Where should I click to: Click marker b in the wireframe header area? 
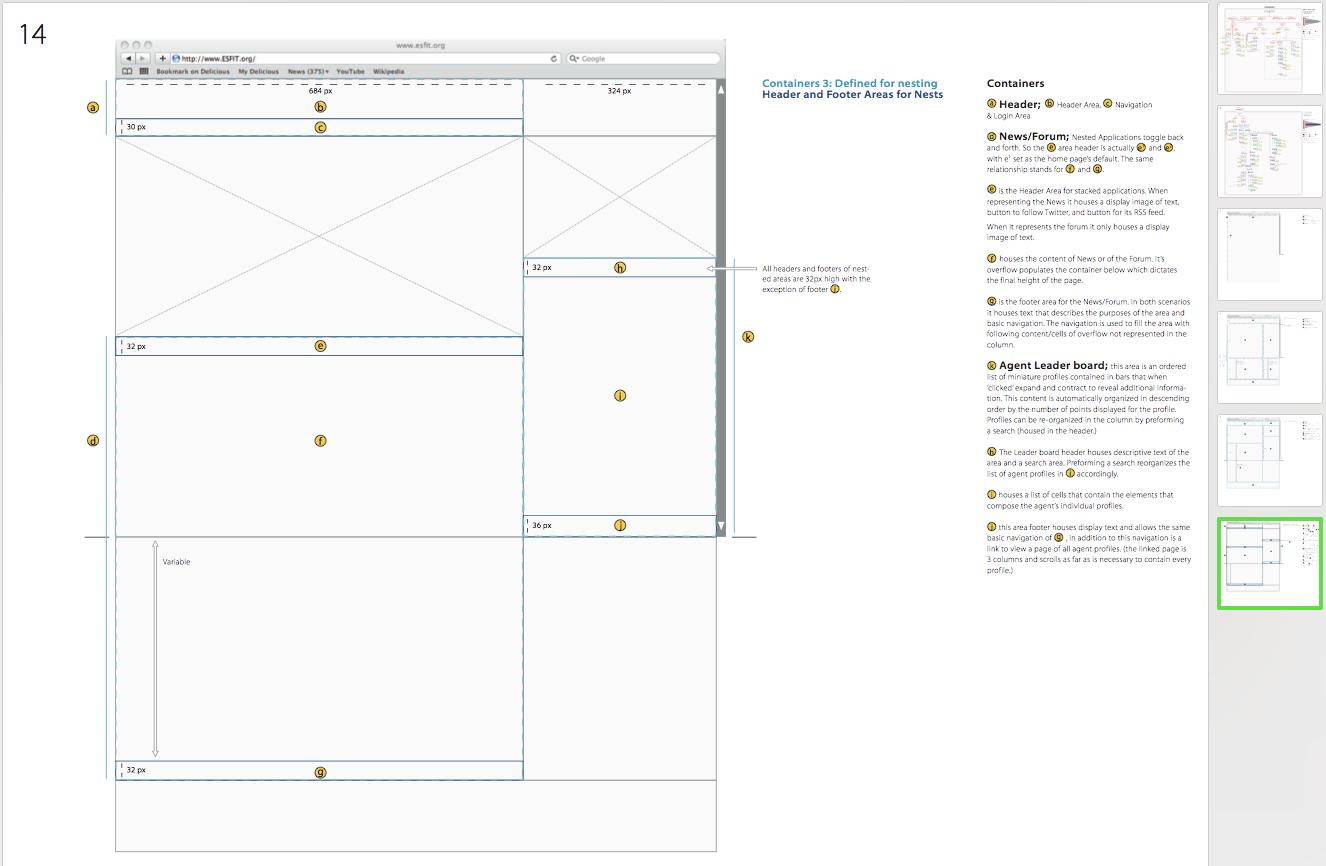pos(320,106)
